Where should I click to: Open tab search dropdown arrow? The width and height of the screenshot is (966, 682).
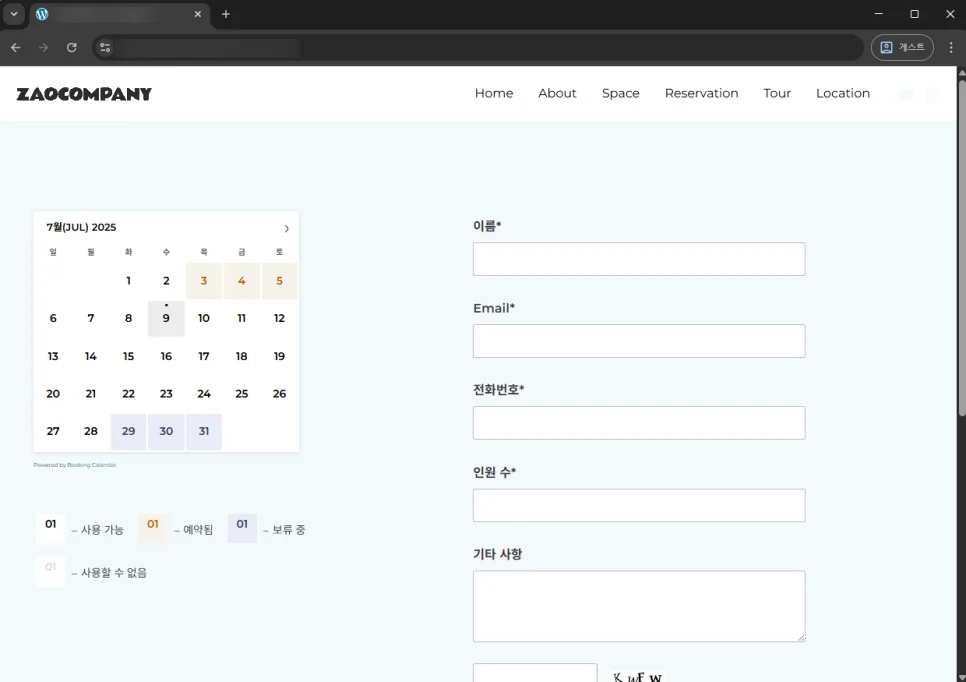tap(14, 14)
